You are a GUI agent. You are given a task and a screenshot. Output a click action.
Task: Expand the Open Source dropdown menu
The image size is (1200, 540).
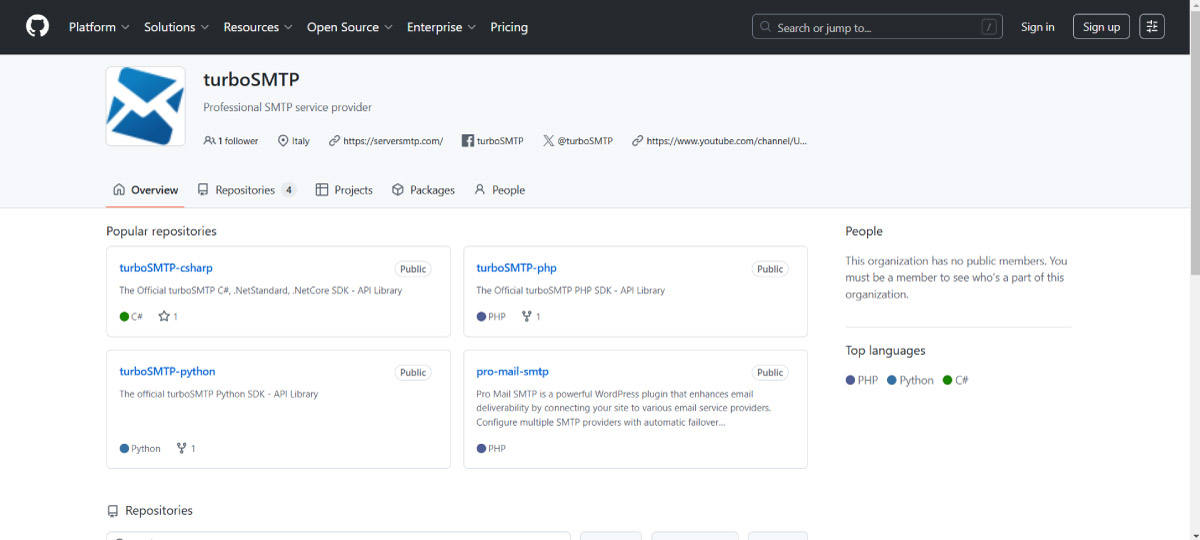pos(349,27)
